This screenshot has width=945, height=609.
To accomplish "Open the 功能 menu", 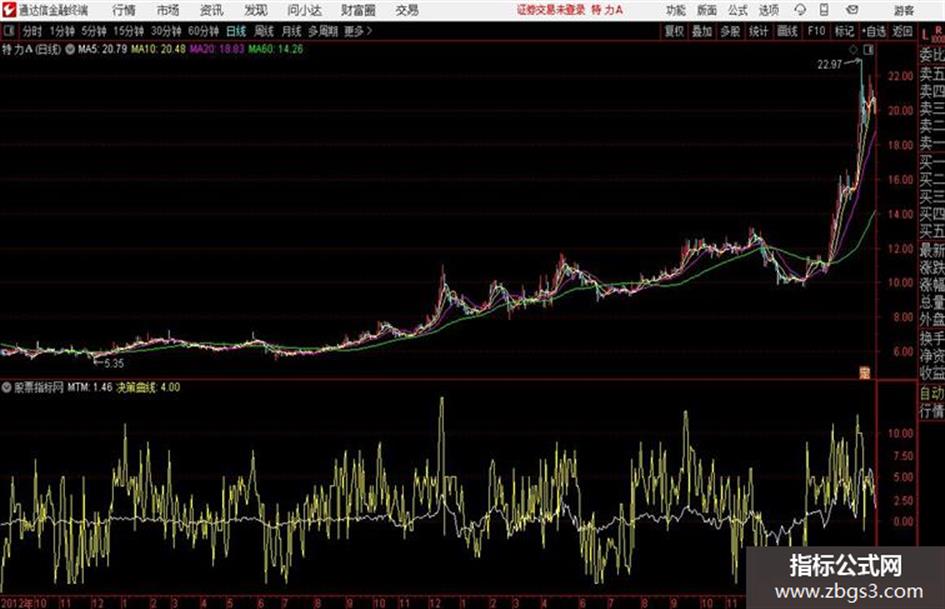I will (x=676, y=10).
